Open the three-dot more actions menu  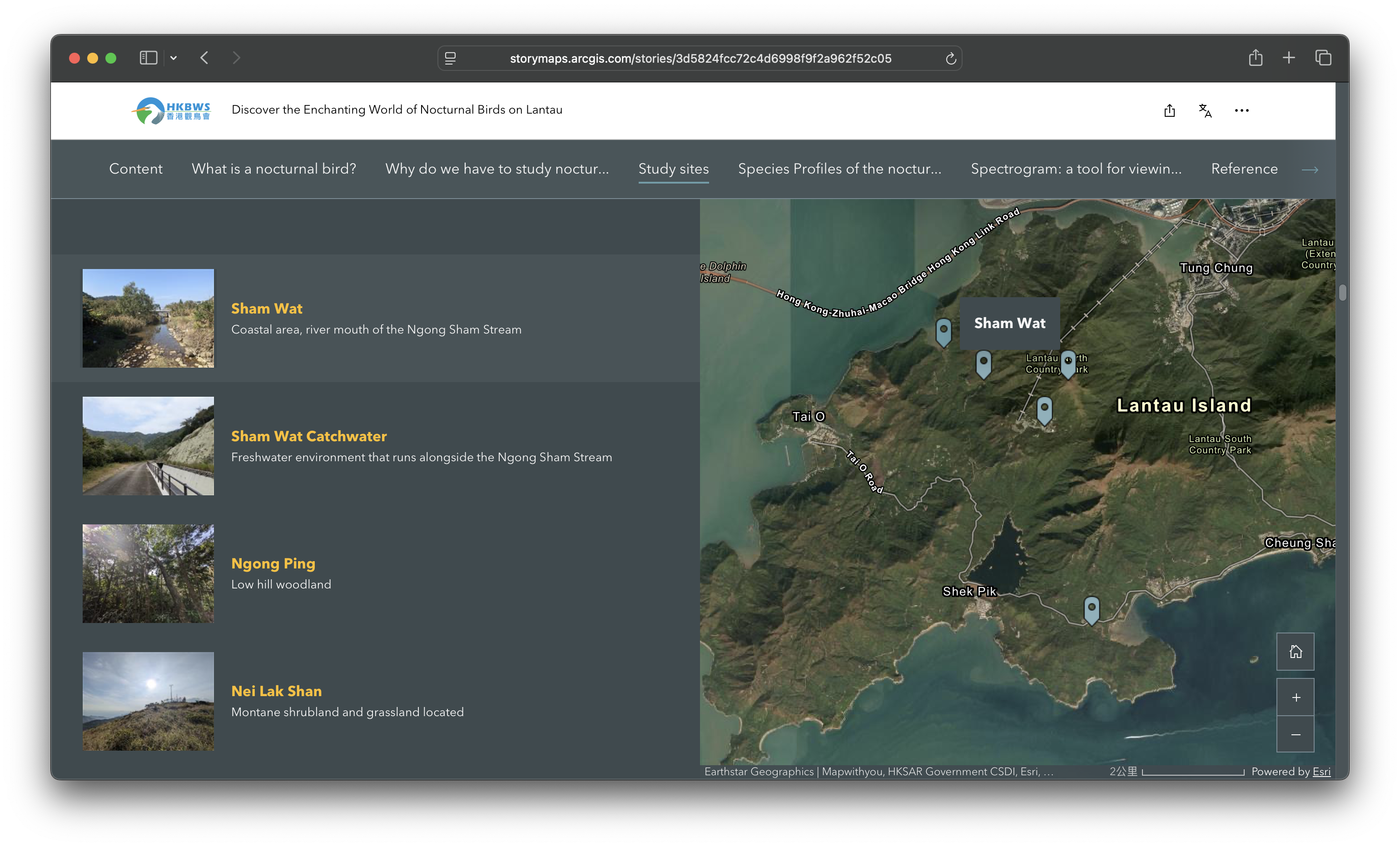click(x=1241, y=110)
